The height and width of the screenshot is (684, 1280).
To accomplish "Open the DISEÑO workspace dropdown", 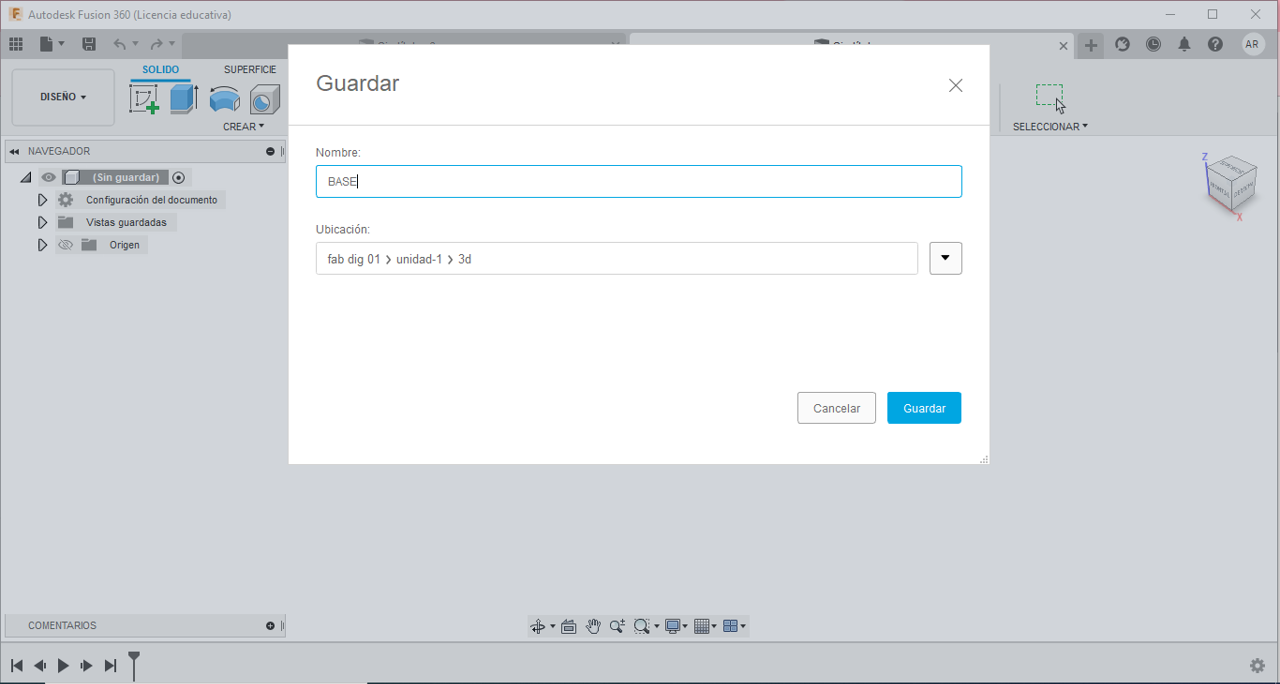I will point(63,97).
